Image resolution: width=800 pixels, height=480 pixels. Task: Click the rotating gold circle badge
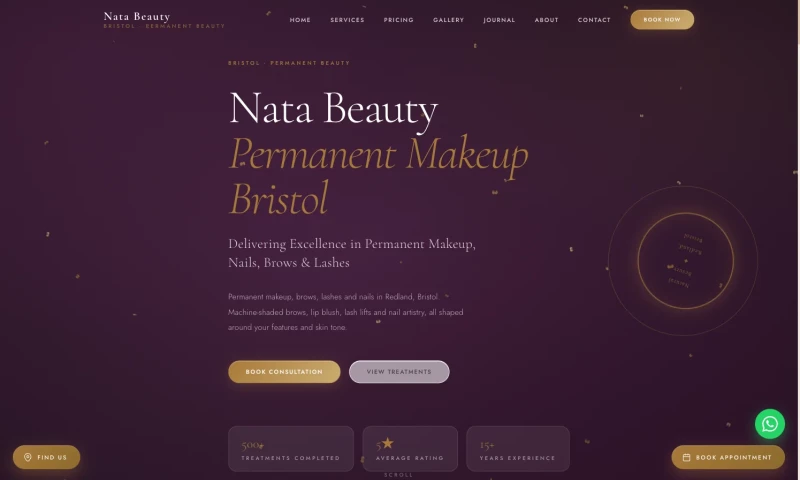click(685, 261)
